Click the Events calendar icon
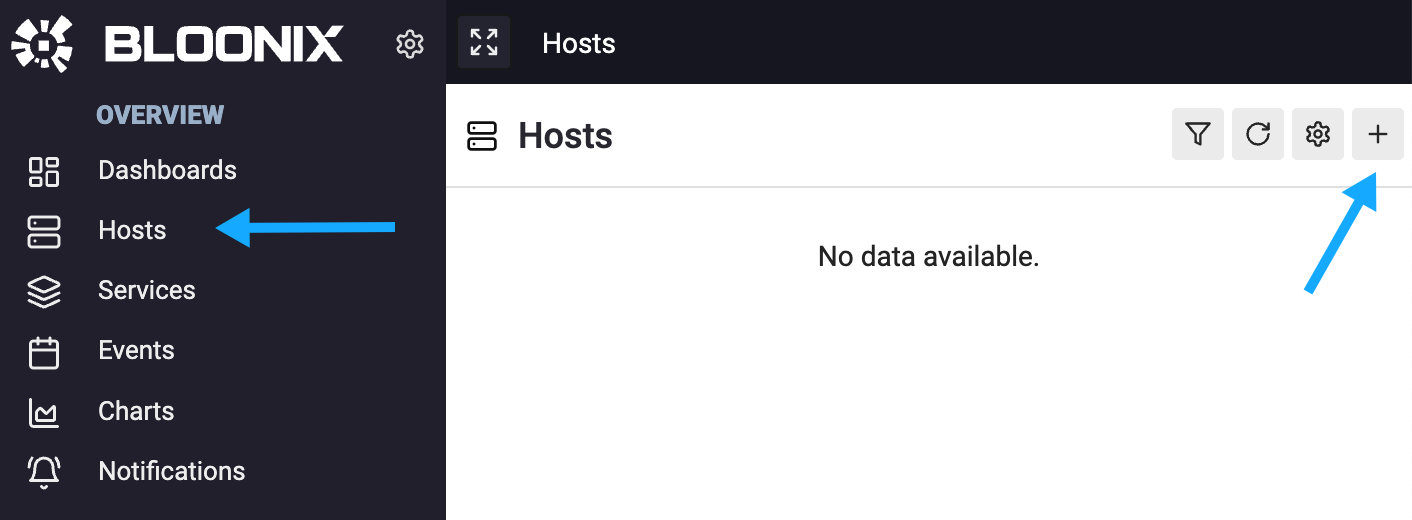This screenshot has height=520, width=1412. pyautogui.click(x=44, y=352)
